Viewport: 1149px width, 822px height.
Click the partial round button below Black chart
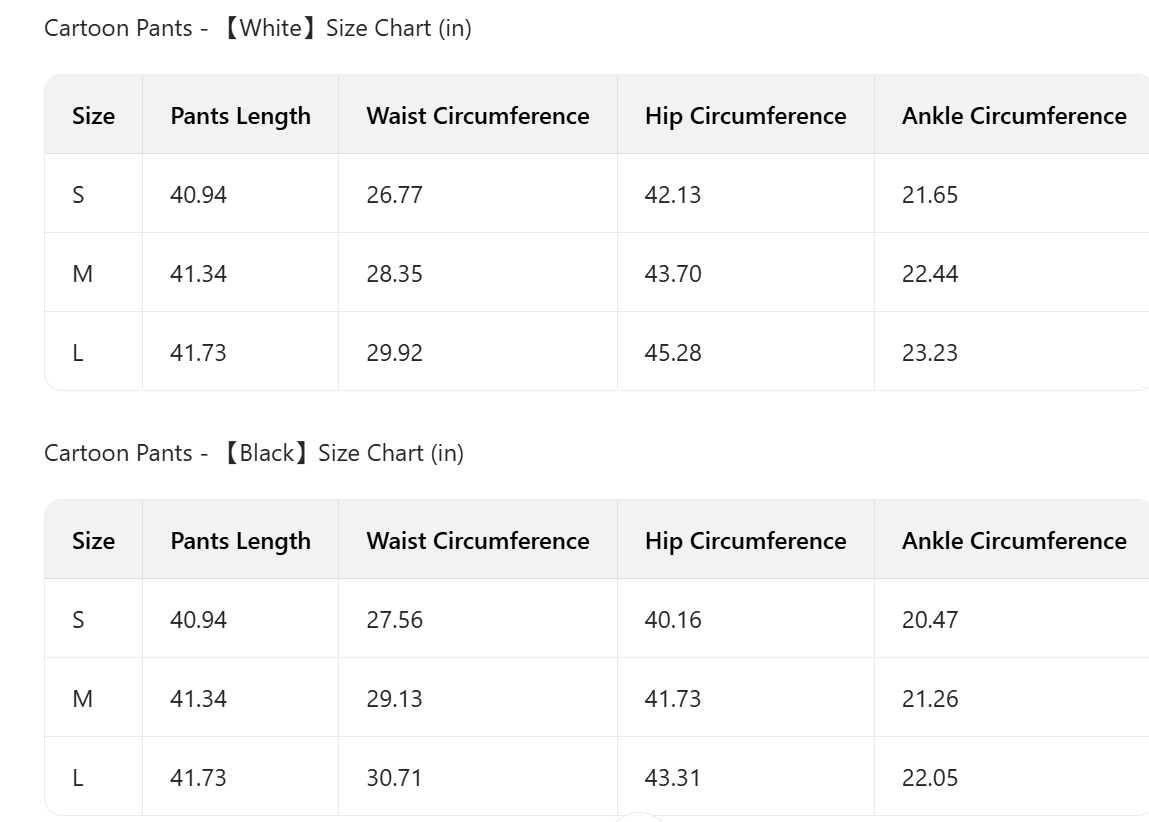coord(639,818)
